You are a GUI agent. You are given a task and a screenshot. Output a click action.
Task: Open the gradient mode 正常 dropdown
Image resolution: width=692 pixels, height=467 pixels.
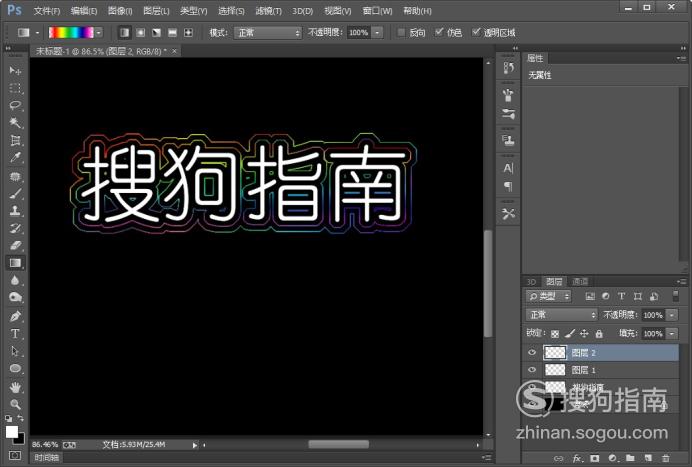(268, 33)
